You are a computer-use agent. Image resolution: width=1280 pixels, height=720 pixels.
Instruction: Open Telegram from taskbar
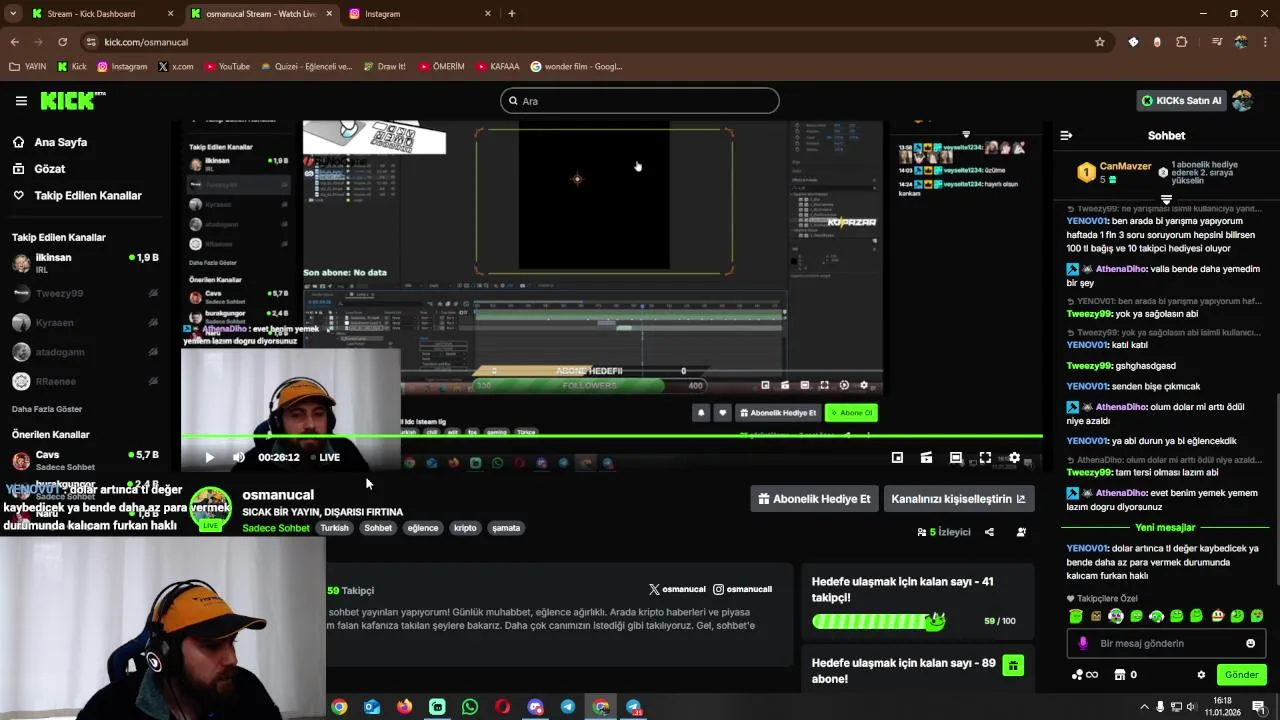[x=568, y=707]
